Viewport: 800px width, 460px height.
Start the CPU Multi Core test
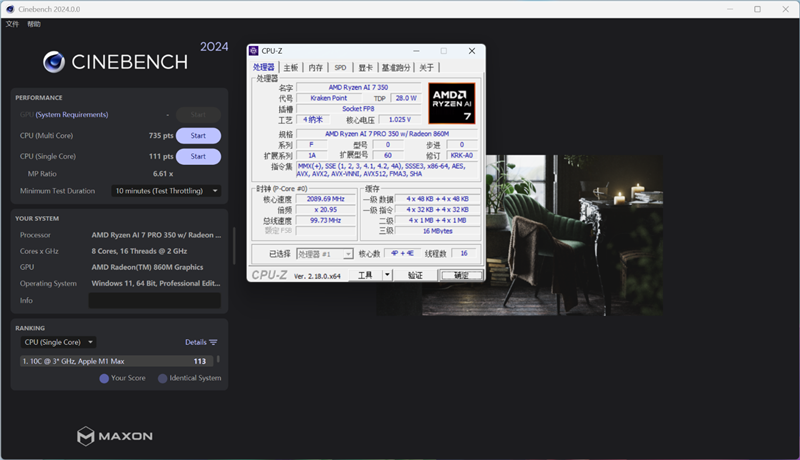(x=198, y=136)
